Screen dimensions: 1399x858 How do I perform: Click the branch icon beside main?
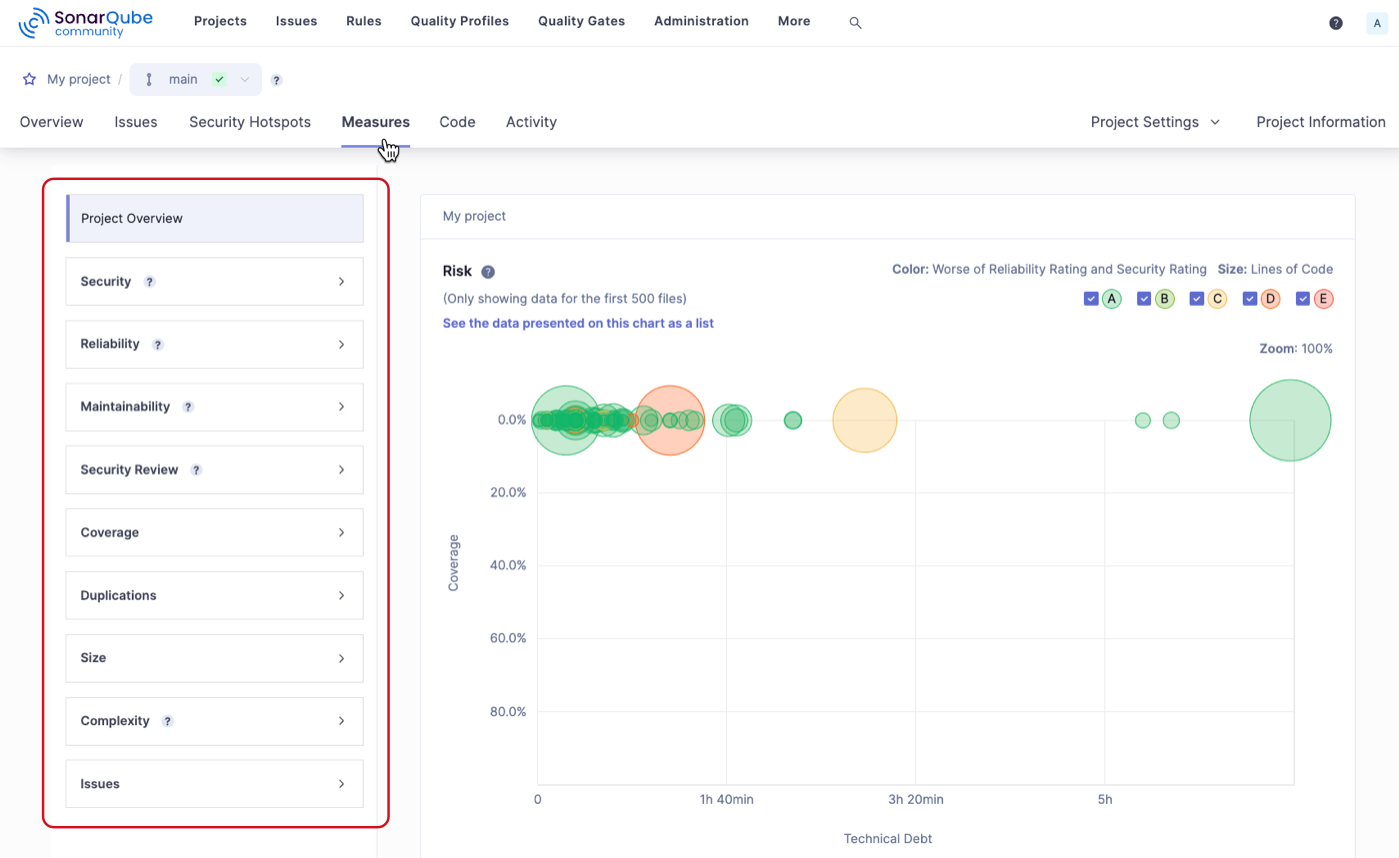(148, 79)
